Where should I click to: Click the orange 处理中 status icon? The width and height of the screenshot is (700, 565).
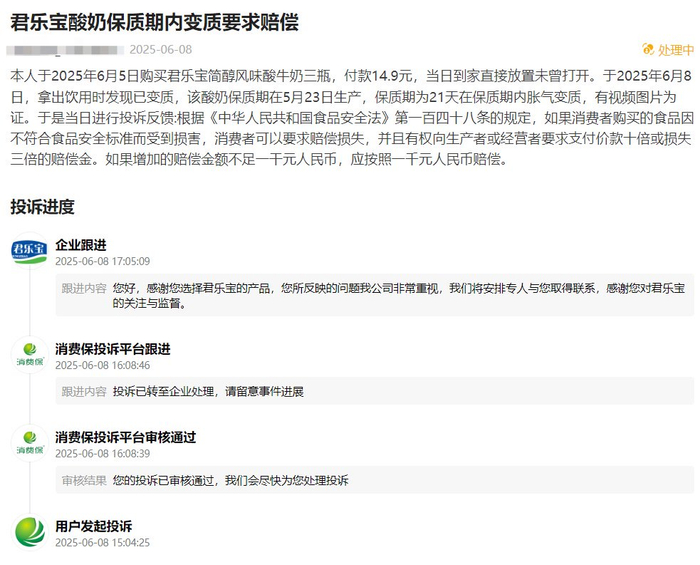point(648,50)
